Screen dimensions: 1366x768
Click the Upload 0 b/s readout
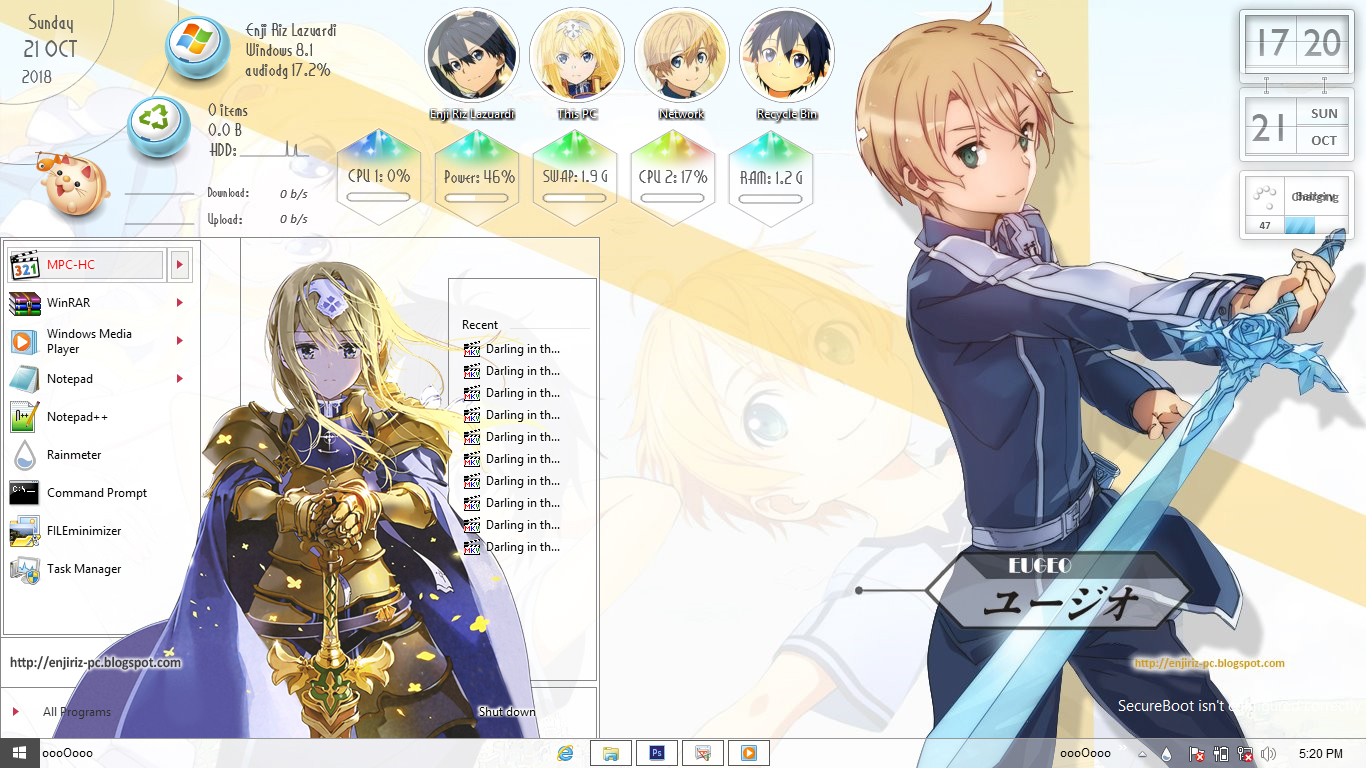[x=257, y=219]
